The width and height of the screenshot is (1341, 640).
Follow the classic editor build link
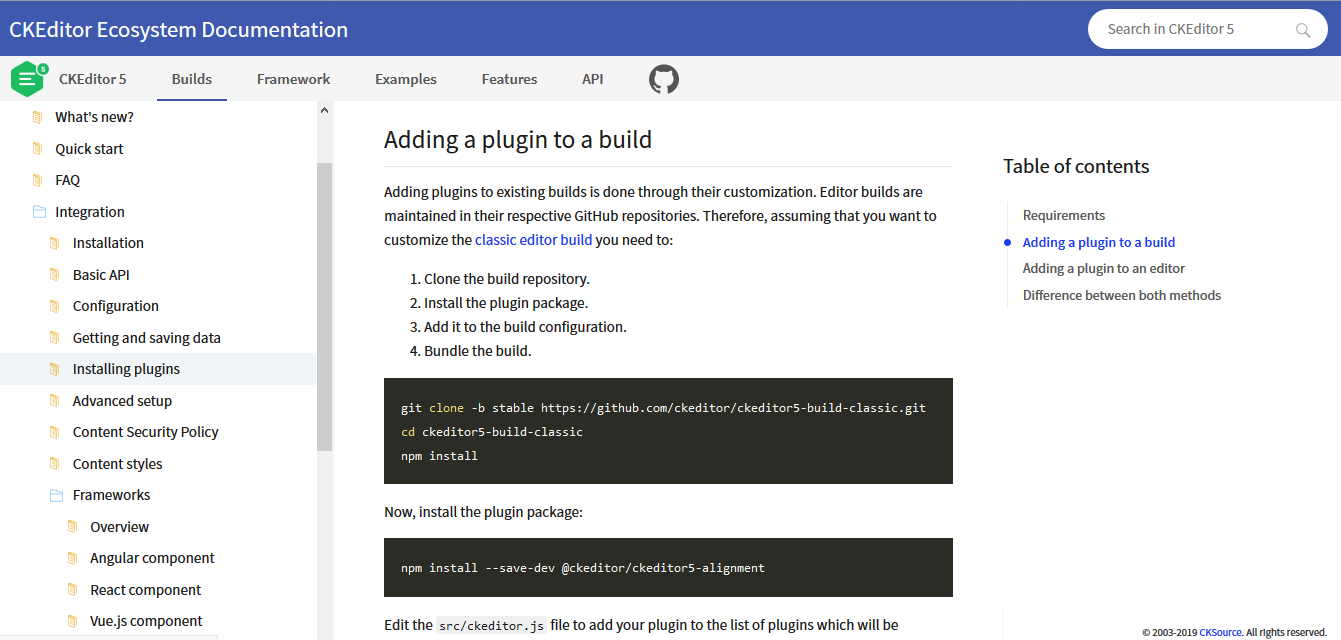(x=534, y=240)
